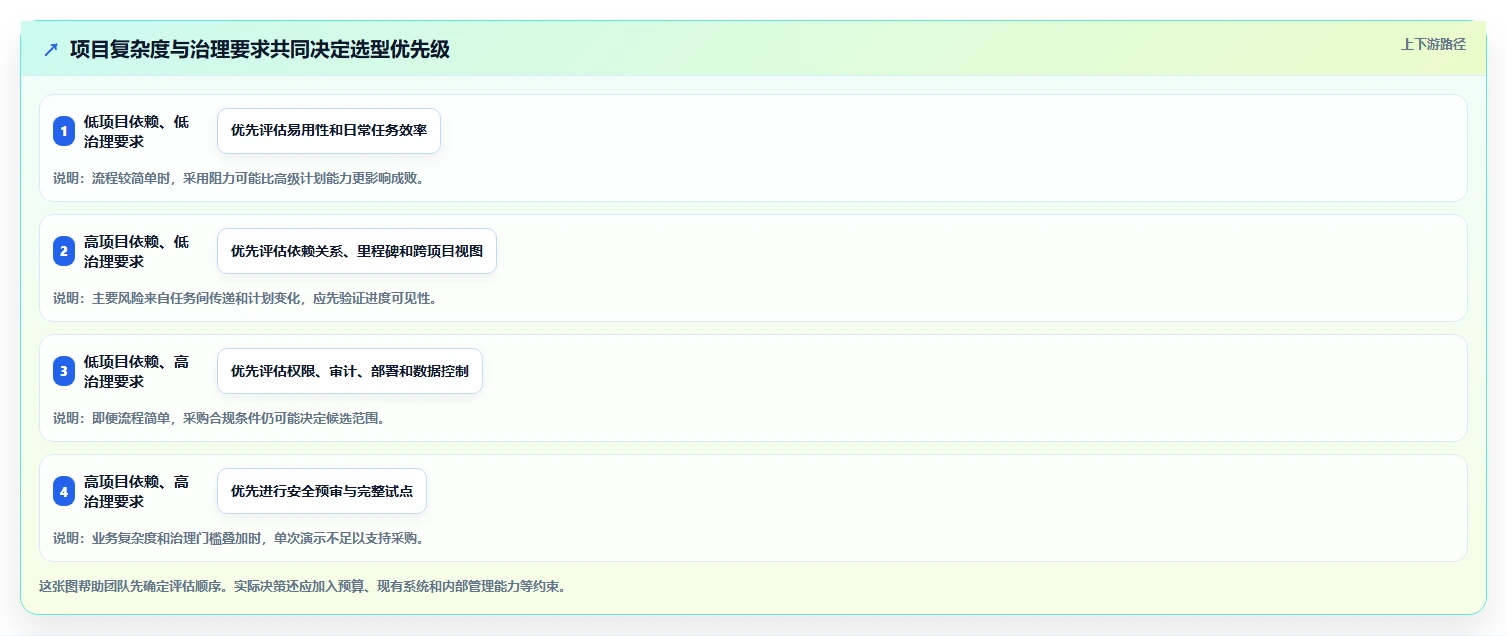The image size is (1507, 636).
Task: Select the 优先评估易用性和日常任务效率 chip
Action: [329, 131]
